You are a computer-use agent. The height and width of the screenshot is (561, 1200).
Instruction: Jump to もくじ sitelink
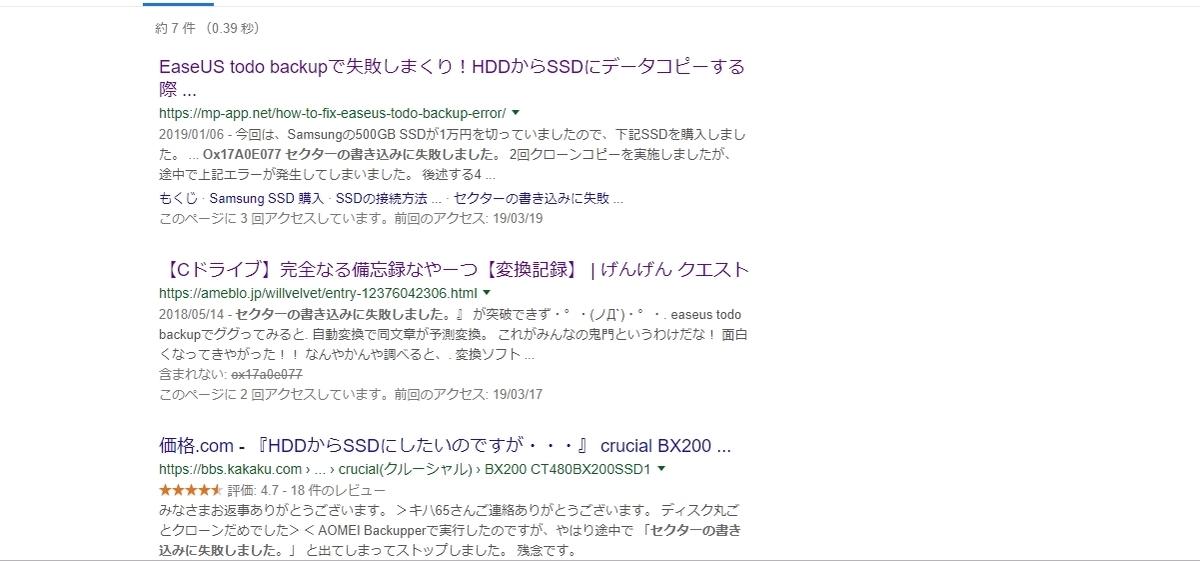178,198
